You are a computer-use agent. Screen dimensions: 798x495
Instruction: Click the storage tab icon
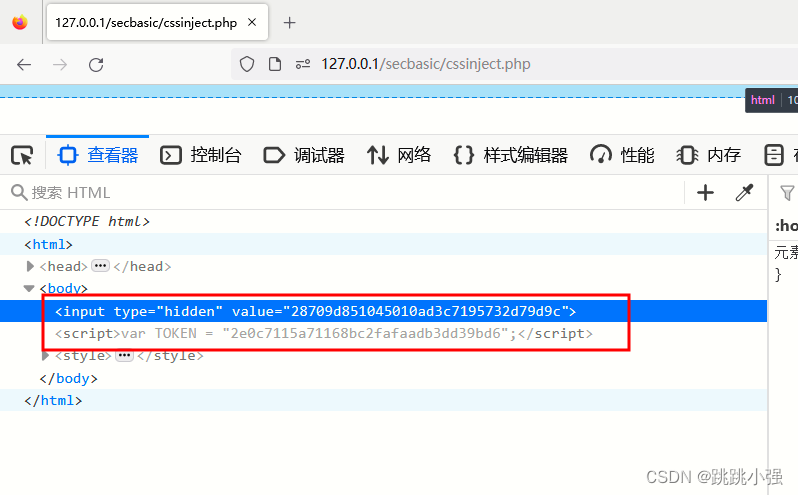774,155
